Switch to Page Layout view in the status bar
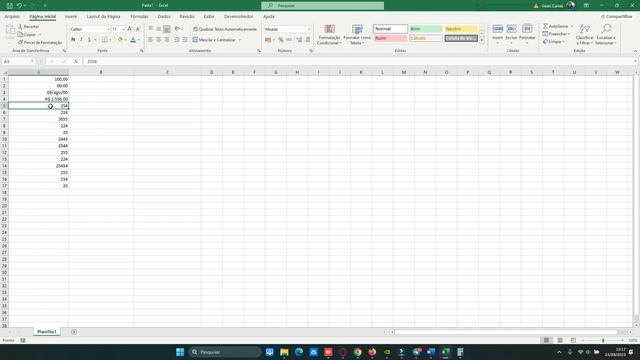640x360 pixels. (560, 340)
